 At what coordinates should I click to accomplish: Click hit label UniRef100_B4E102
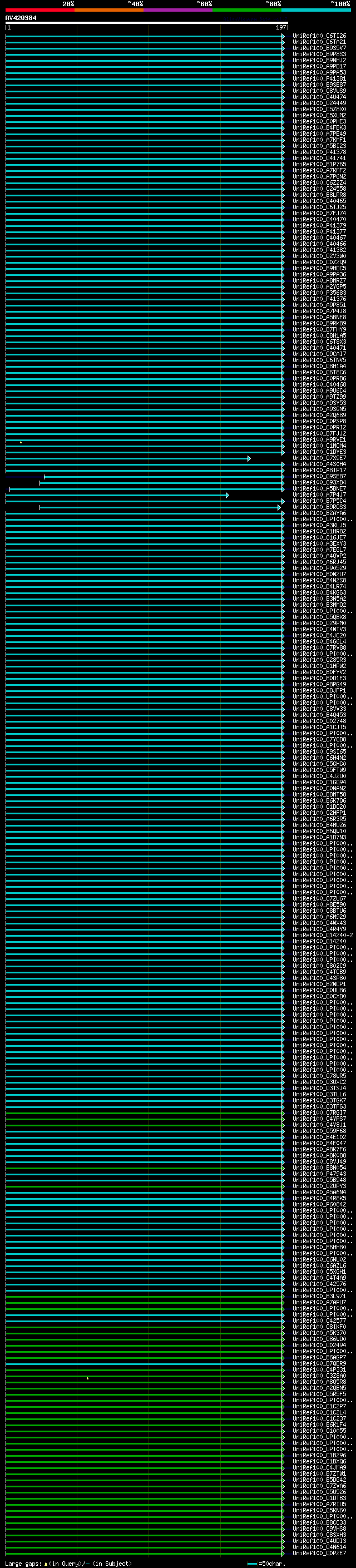pyautogui.click(x=319, y=1137)
